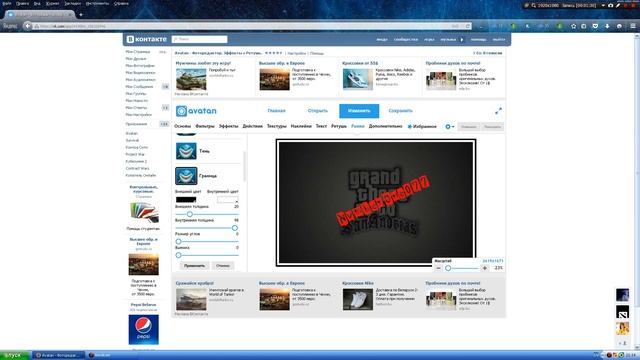Open Мои Группы in VK sidebar
Viewport: 640px width, 360px height.
click(136, 93)
